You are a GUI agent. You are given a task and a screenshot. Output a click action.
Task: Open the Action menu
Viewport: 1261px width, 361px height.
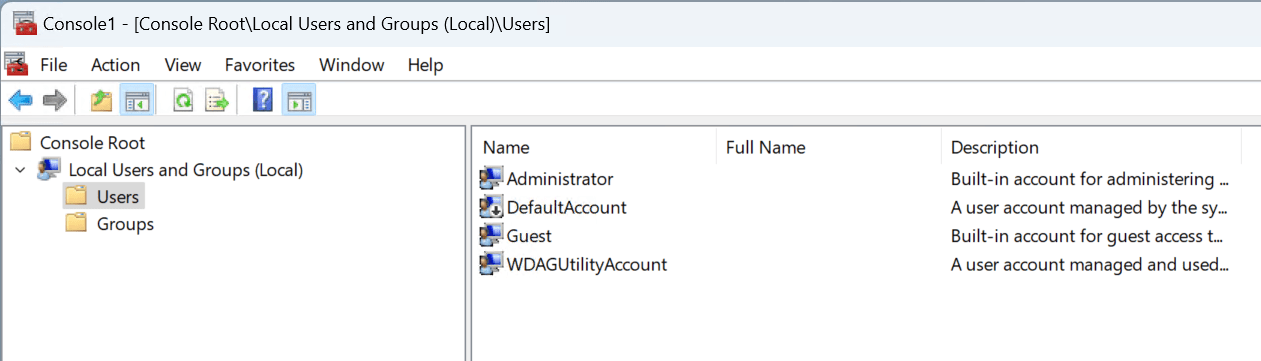(x=115, y=65)
